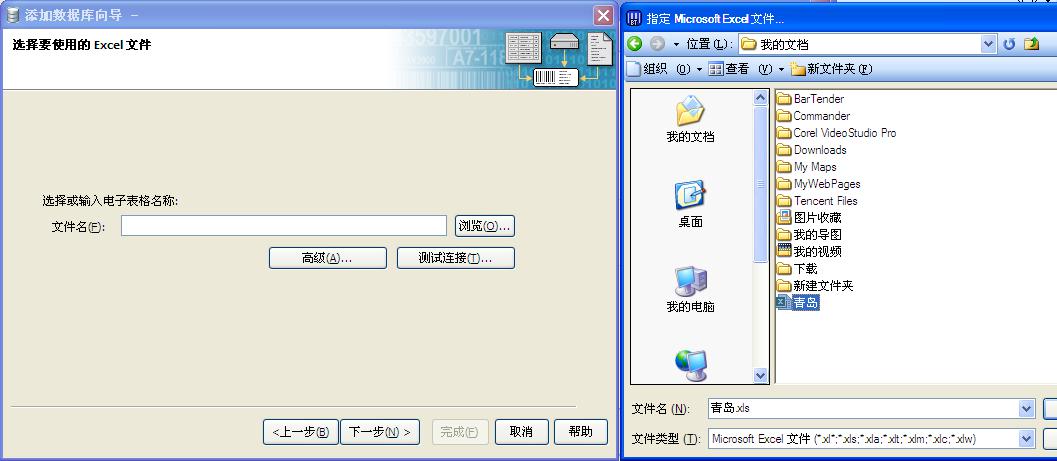Open the 位置 location dropdown

click(x=988, y=44)
